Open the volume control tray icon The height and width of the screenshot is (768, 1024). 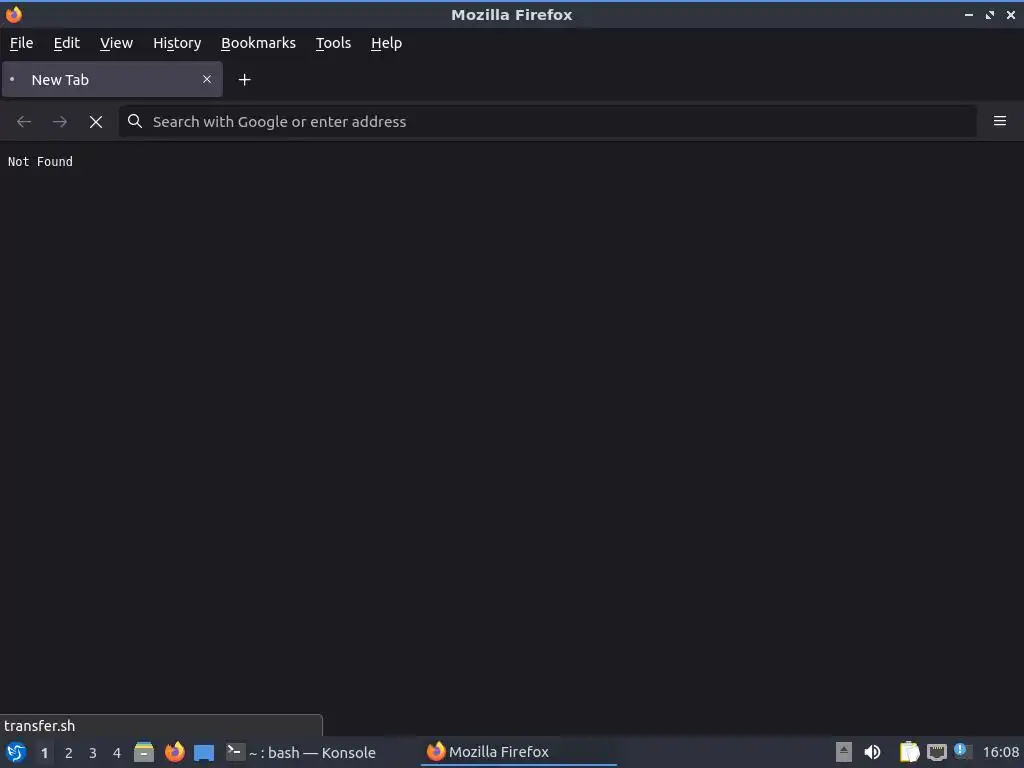point(872,752)
